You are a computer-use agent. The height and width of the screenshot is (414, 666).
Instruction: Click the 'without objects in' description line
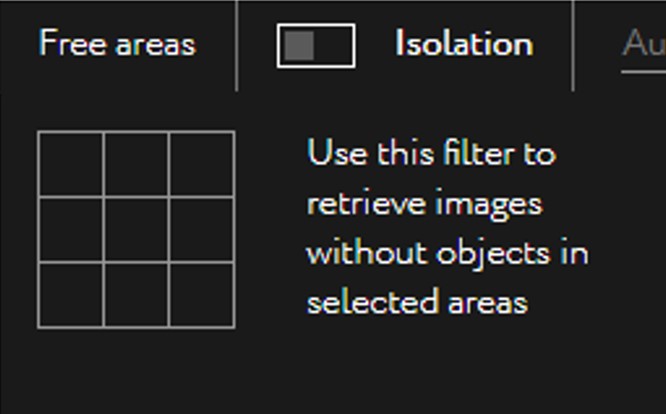[447, 253]
